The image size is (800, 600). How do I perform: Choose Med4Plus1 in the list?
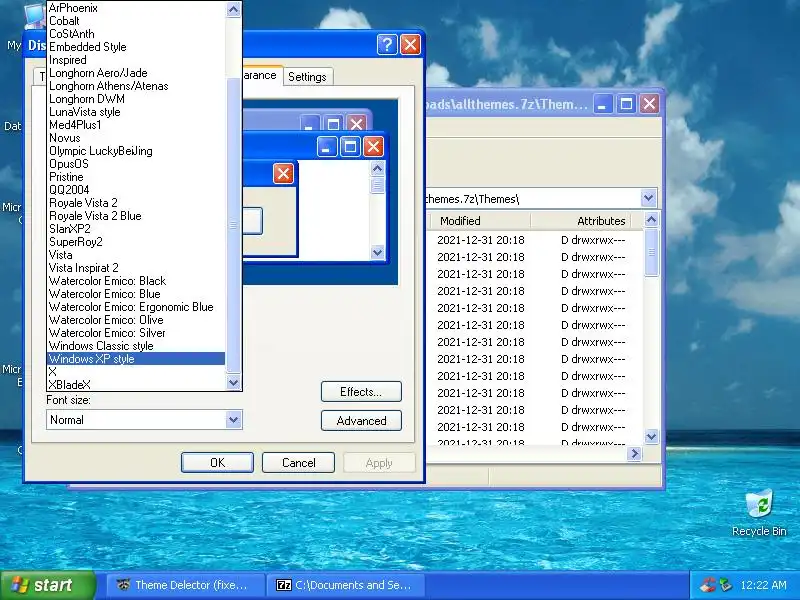coord(136,125)
